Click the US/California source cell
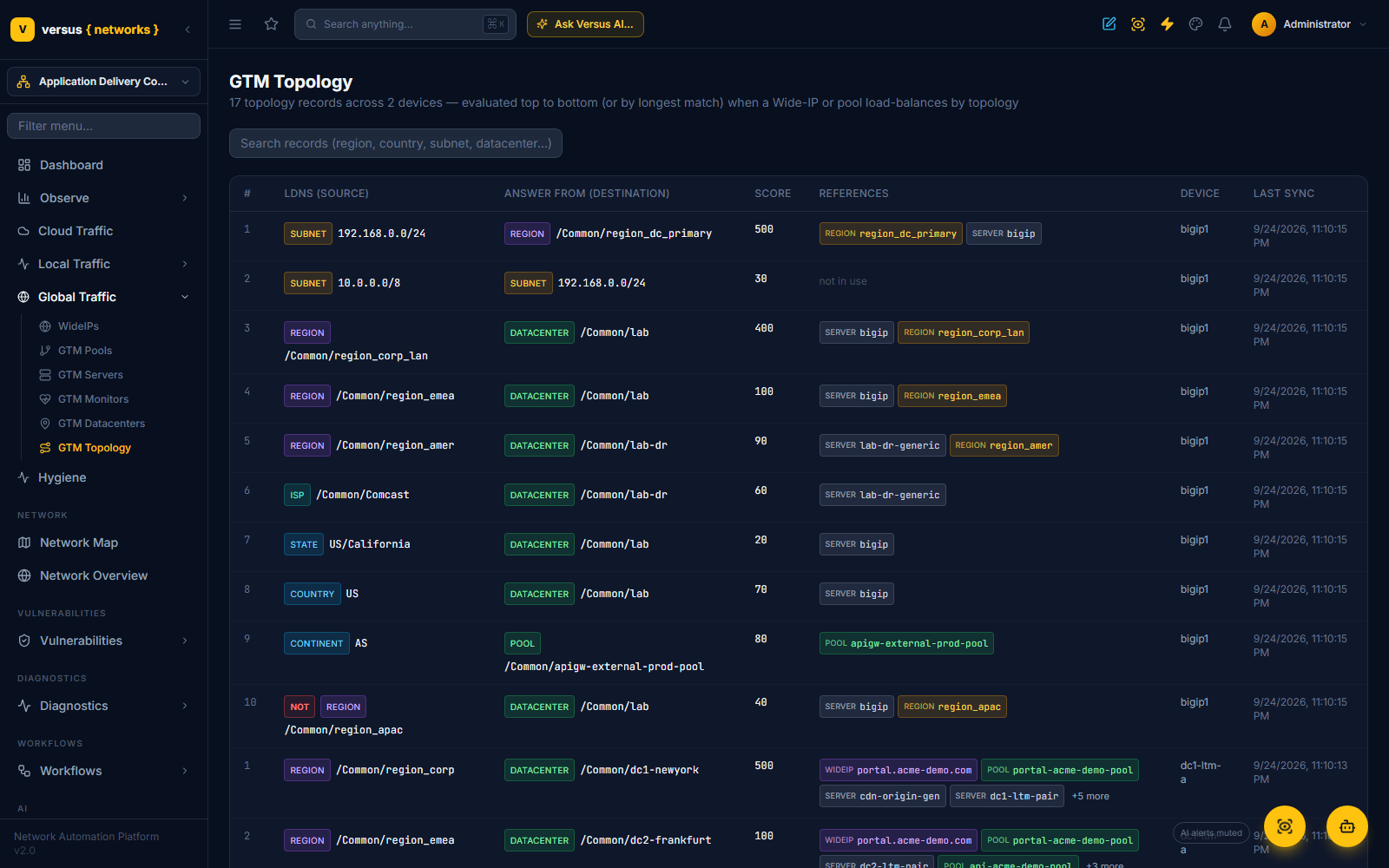1389x868 pixels. tap(370, 544)
